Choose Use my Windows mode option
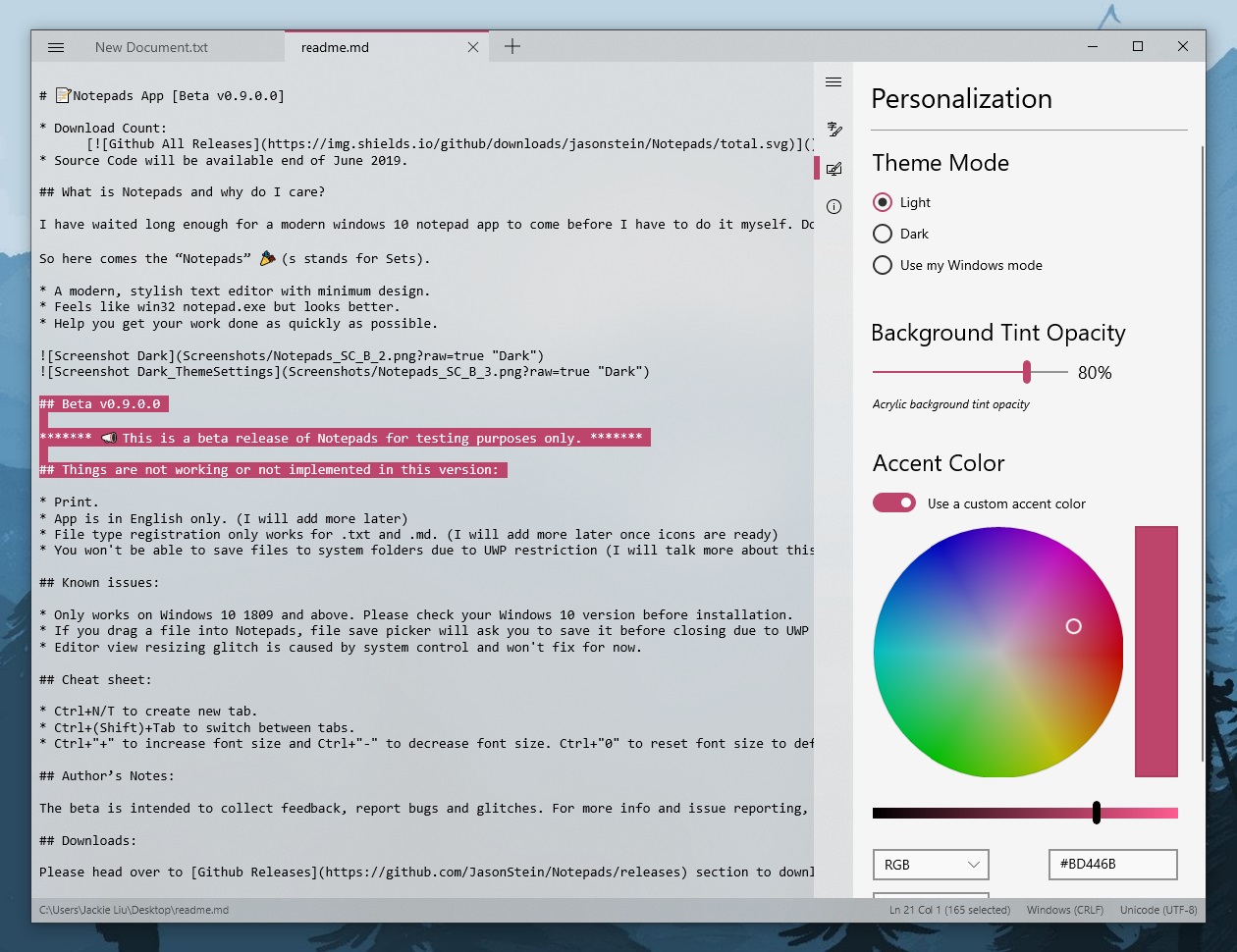Screen dimensions: 1237x952 [x=957, y=265]
